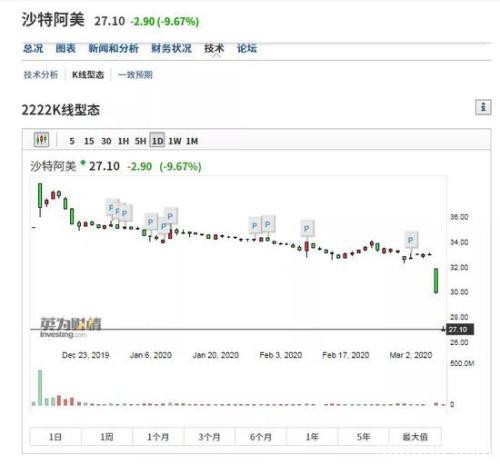Screen dimensions: 500x464
Task: Click the Feb 3, 2020 date label
Action: click(281, 355)
